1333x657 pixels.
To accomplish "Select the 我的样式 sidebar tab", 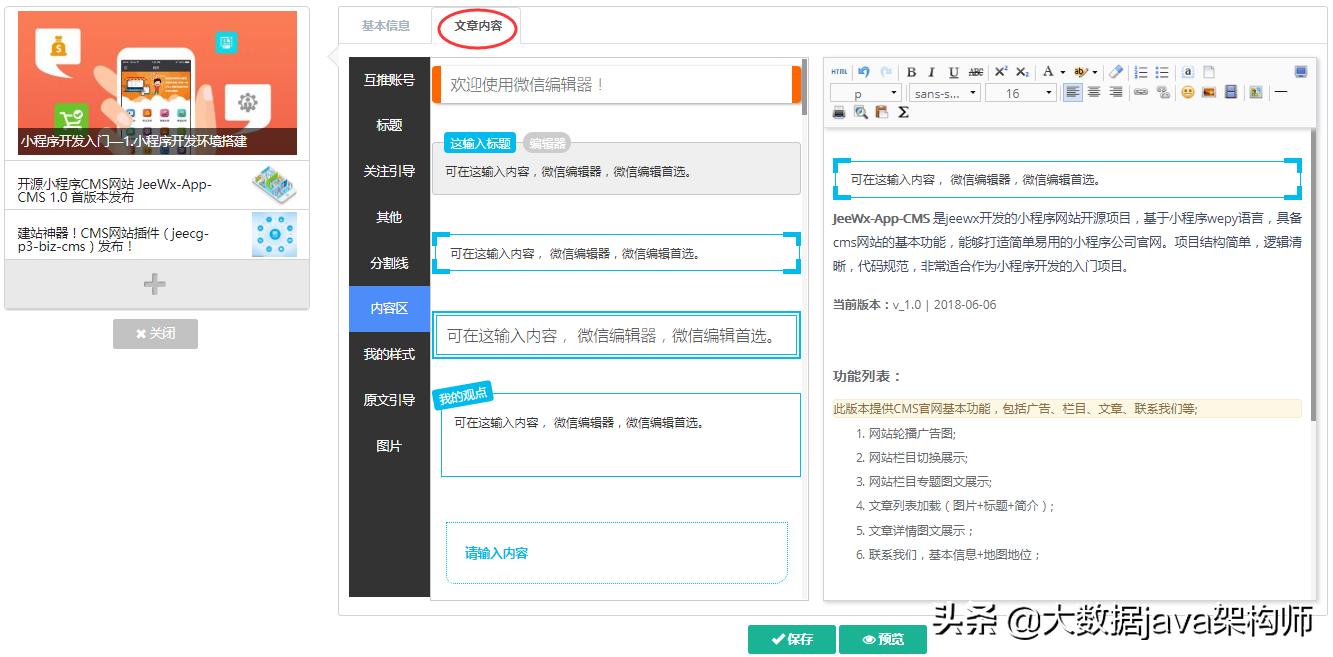I will [x=389, y=356].
